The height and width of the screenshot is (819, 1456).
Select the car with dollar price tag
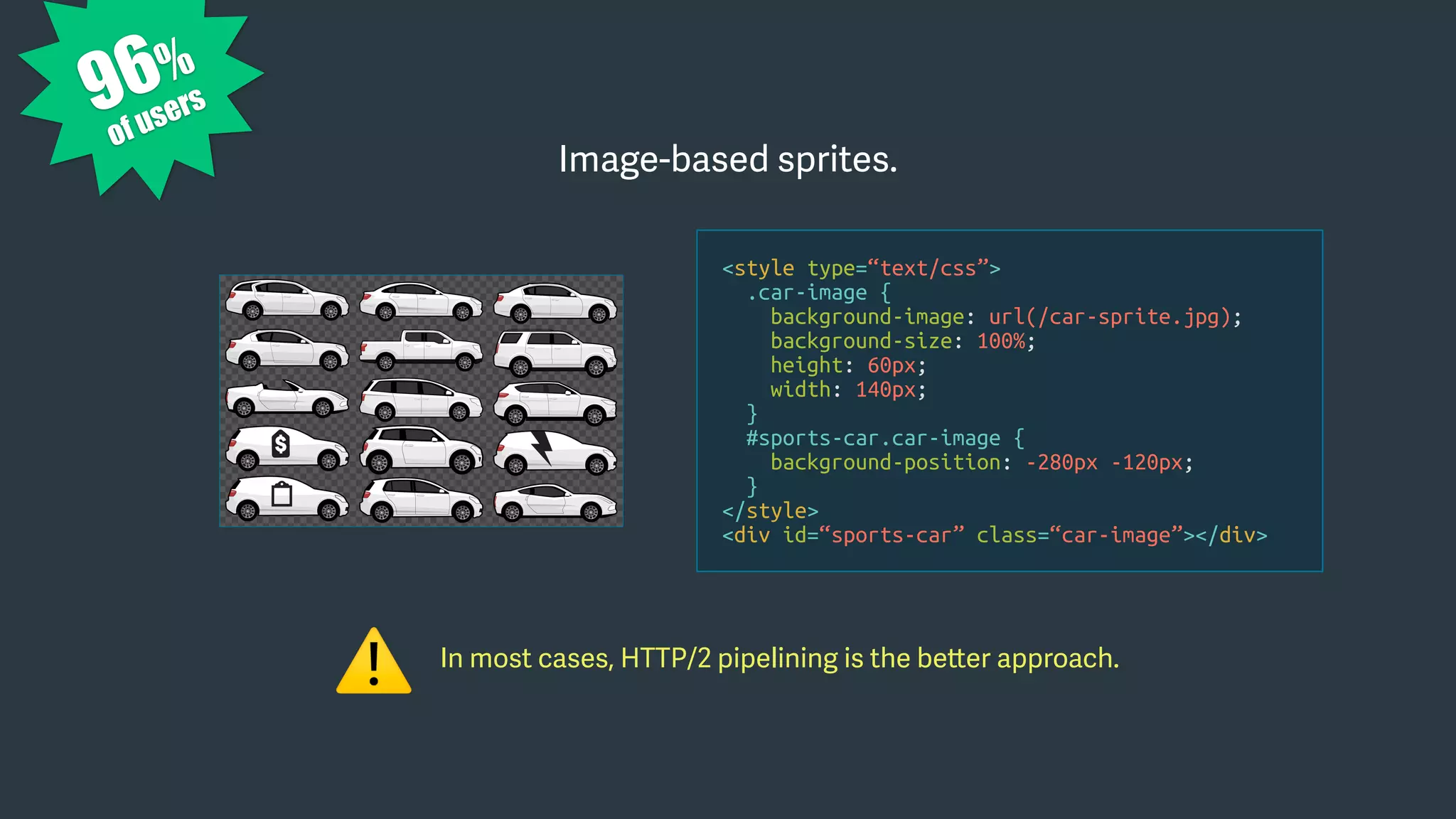point(287,449)
